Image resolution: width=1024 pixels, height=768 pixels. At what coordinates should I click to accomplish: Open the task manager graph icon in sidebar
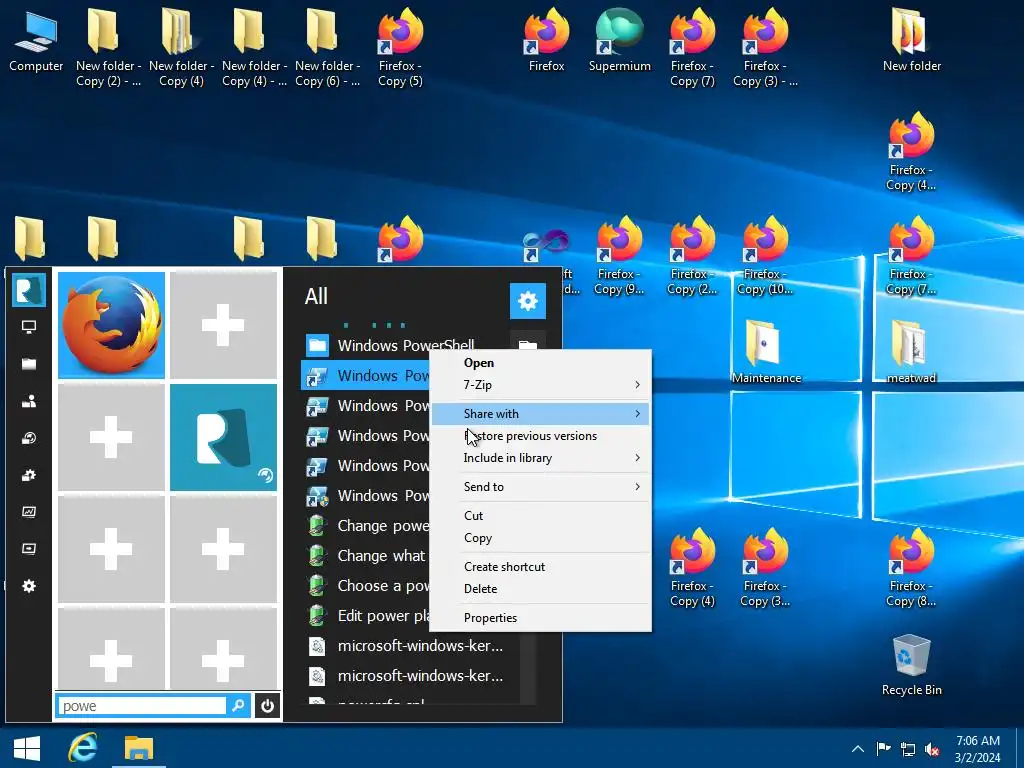(29, 512)
